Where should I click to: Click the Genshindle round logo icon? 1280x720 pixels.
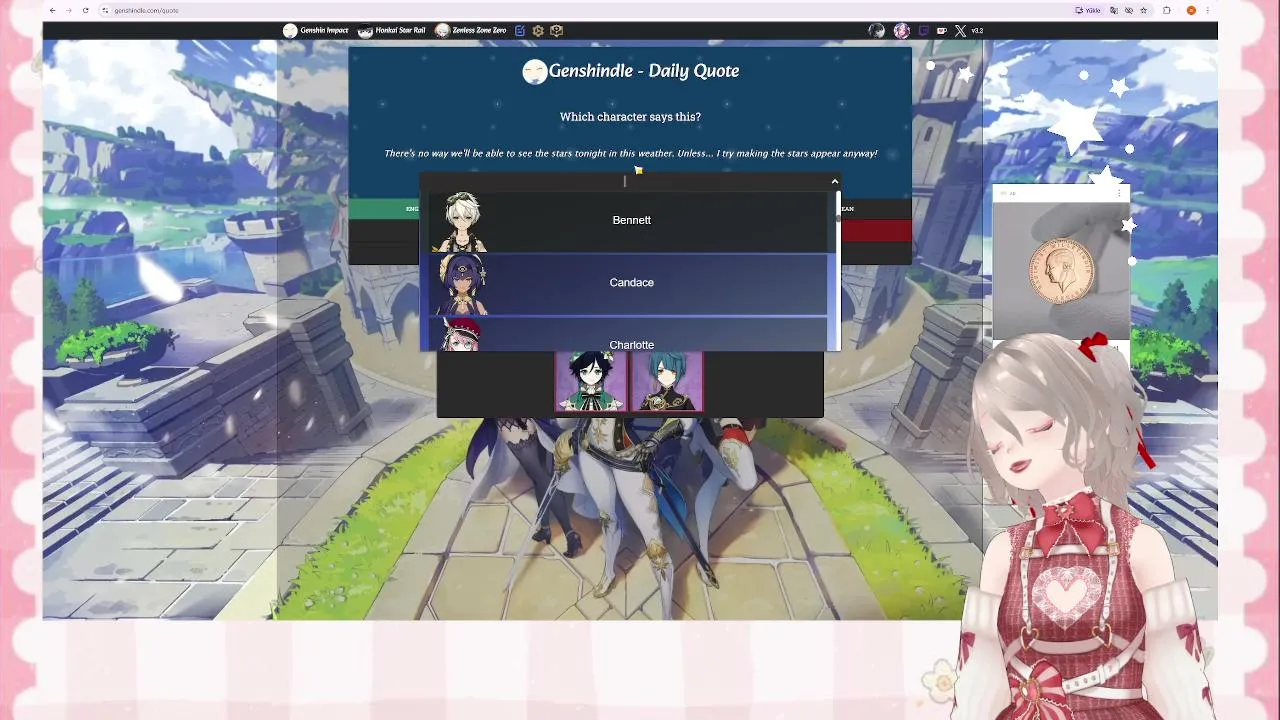click(535, 71)
